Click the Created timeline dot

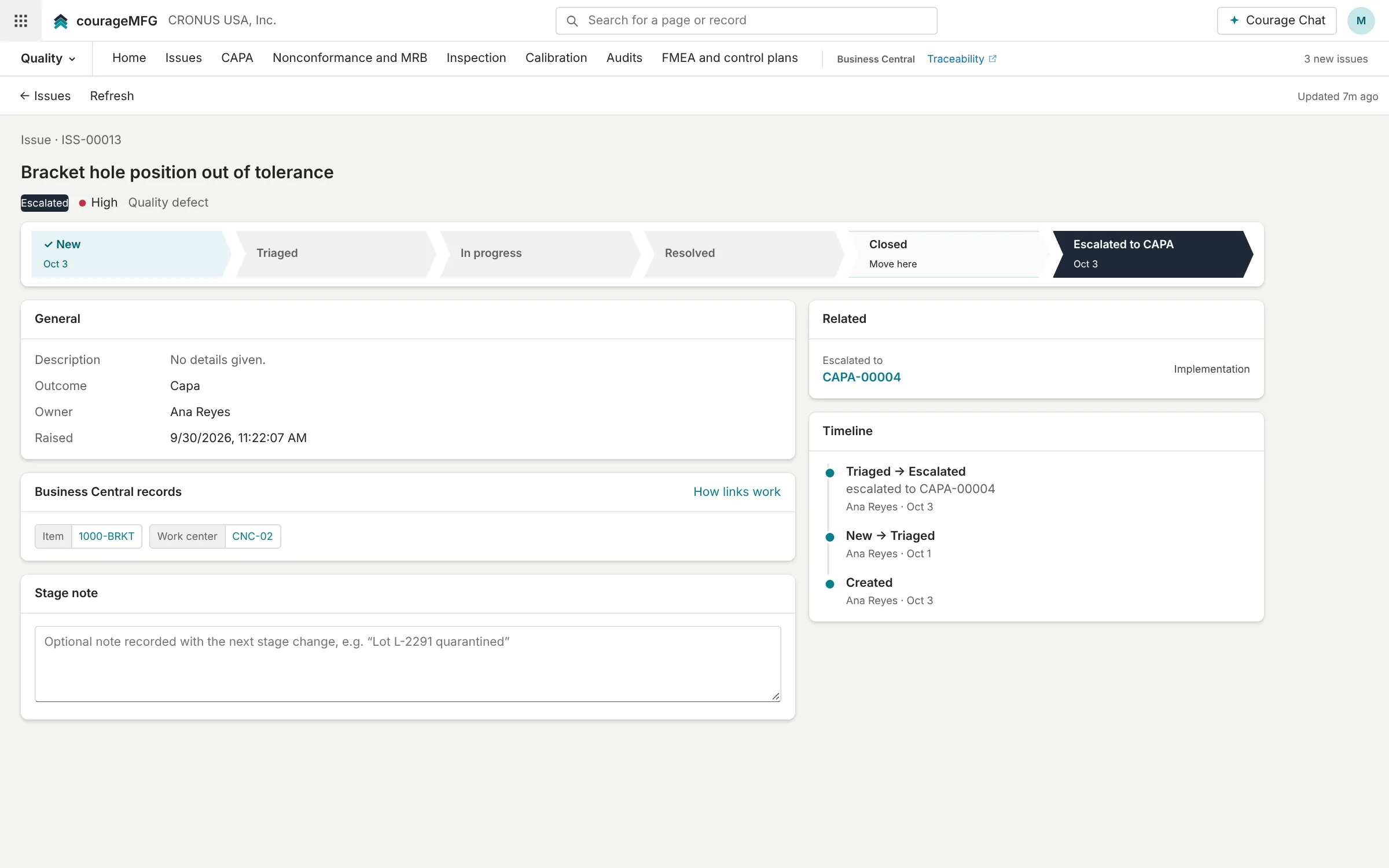click(x=830, y=584)
